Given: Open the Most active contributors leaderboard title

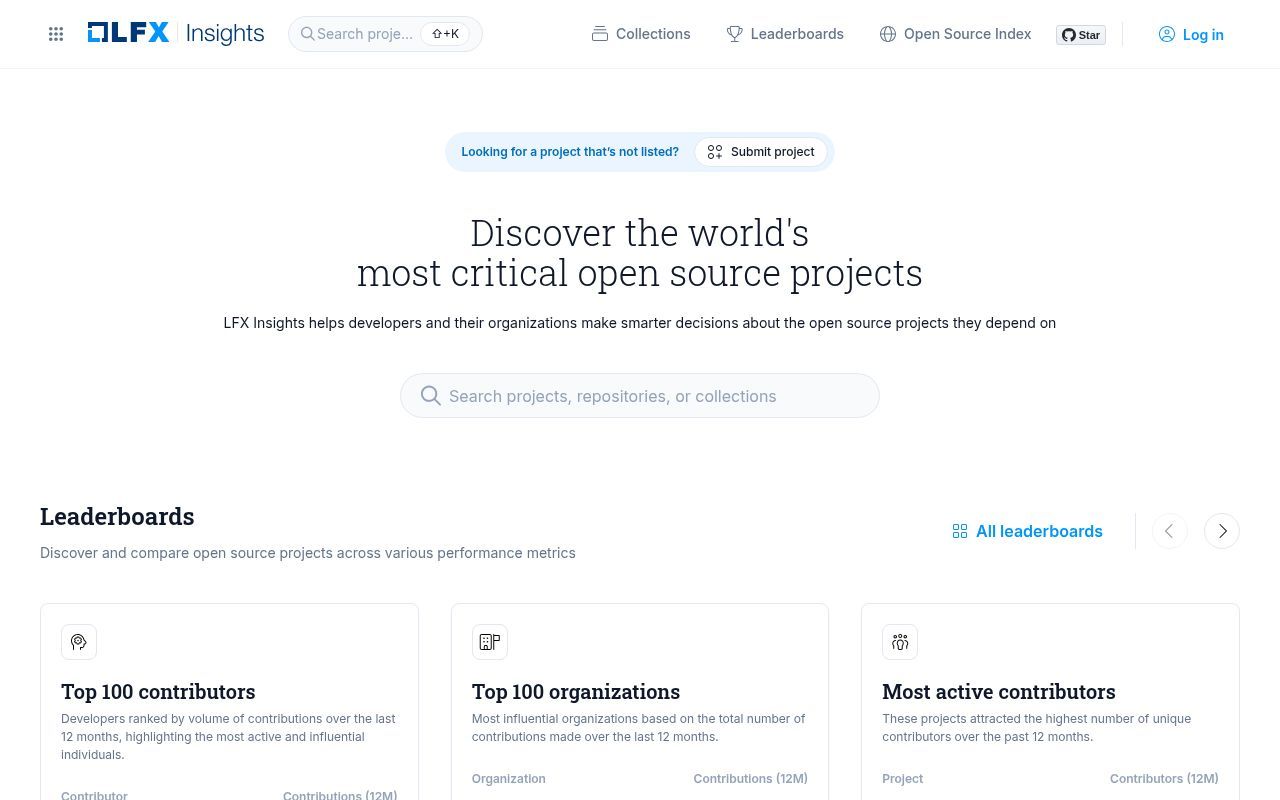Looking at the screenshot, I should click(999, 692).
